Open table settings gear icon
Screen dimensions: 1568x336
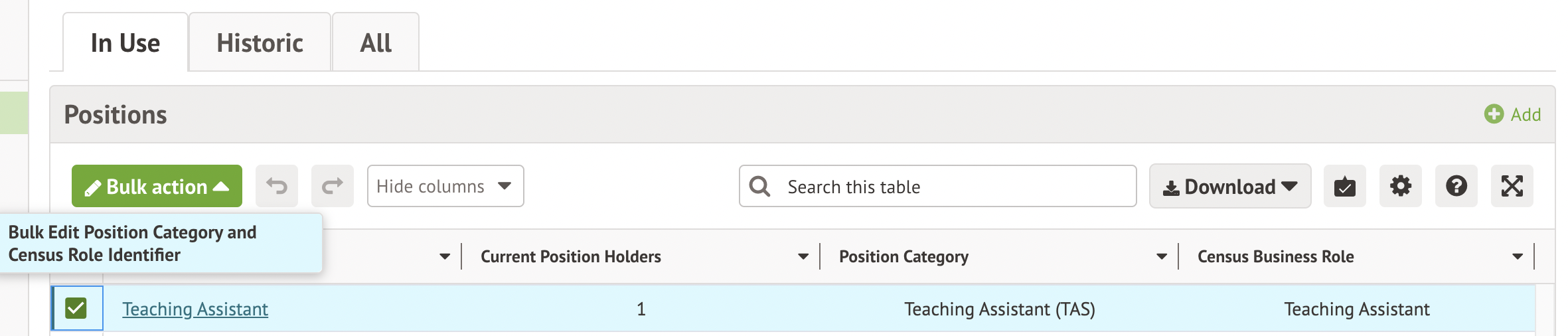[x=1400, y=186]
